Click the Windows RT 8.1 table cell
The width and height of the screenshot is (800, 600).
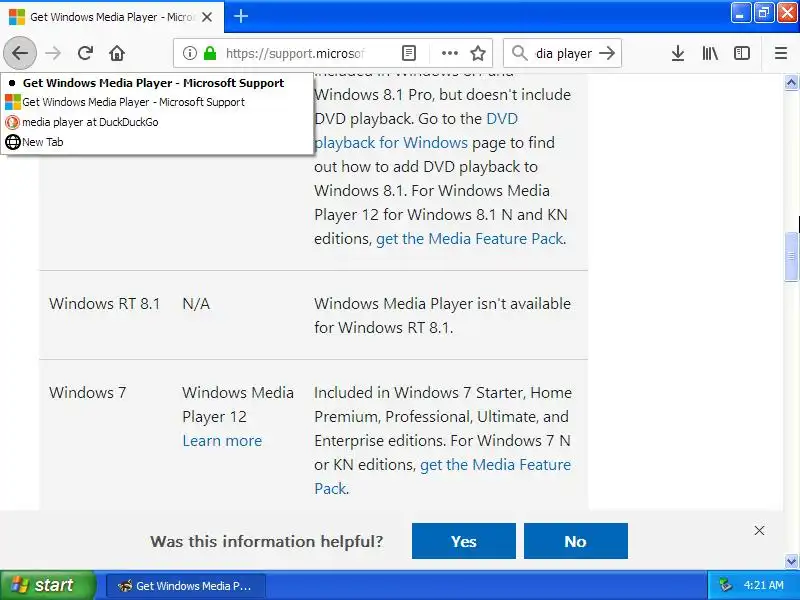(x=105, y=304)
